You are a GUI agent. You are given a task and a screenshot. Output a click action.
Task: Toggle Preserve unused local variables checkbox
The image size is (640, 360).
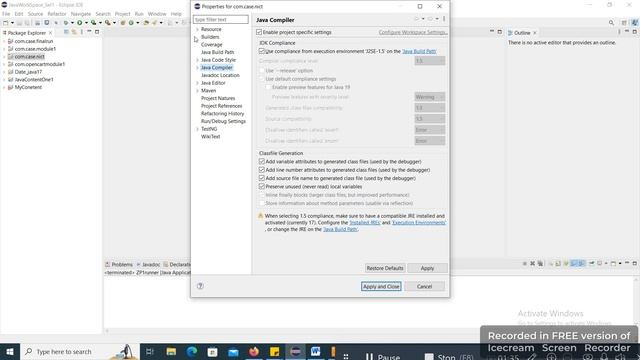point(262,186)
